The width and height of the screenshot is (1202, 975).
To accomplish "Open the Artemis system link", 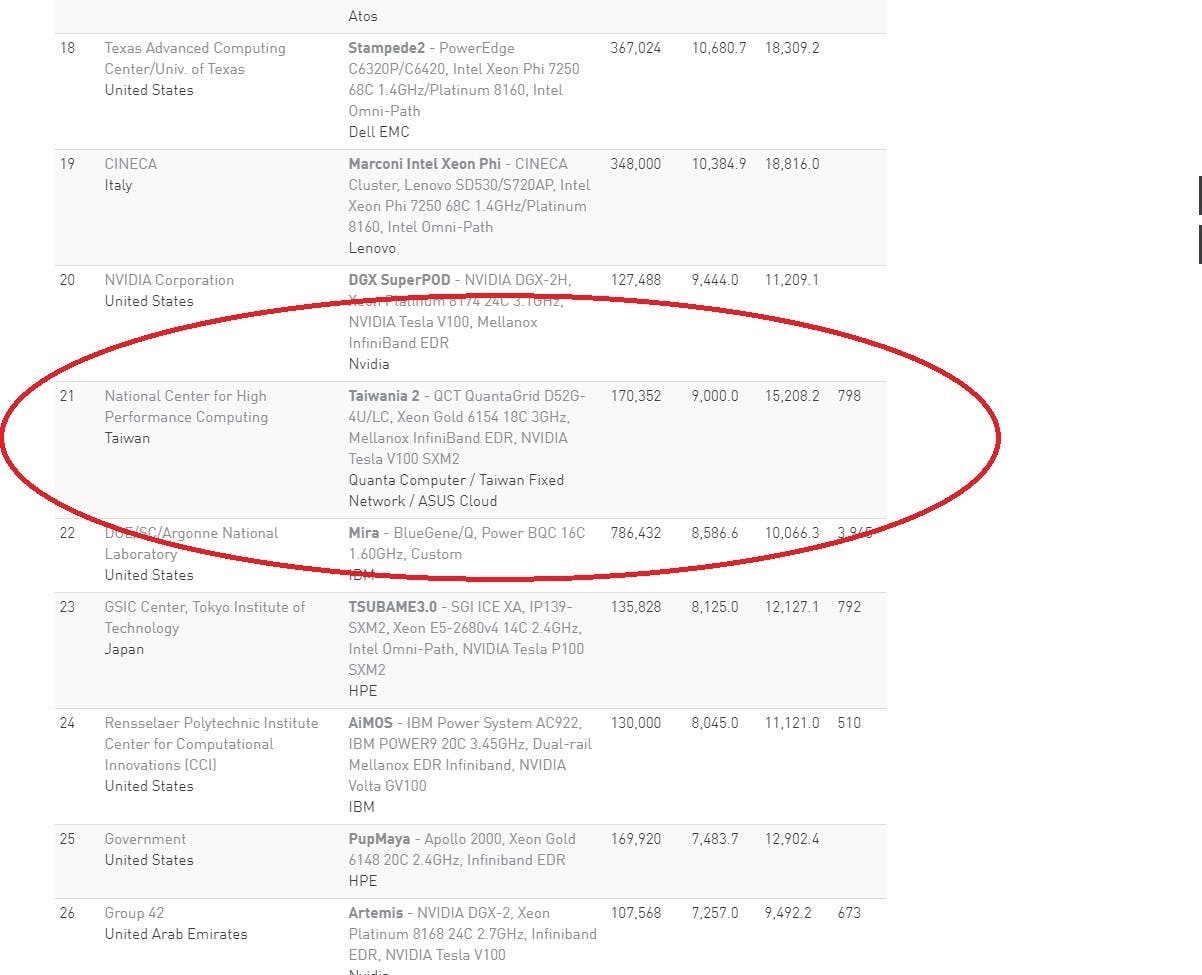I will point(375,913).
